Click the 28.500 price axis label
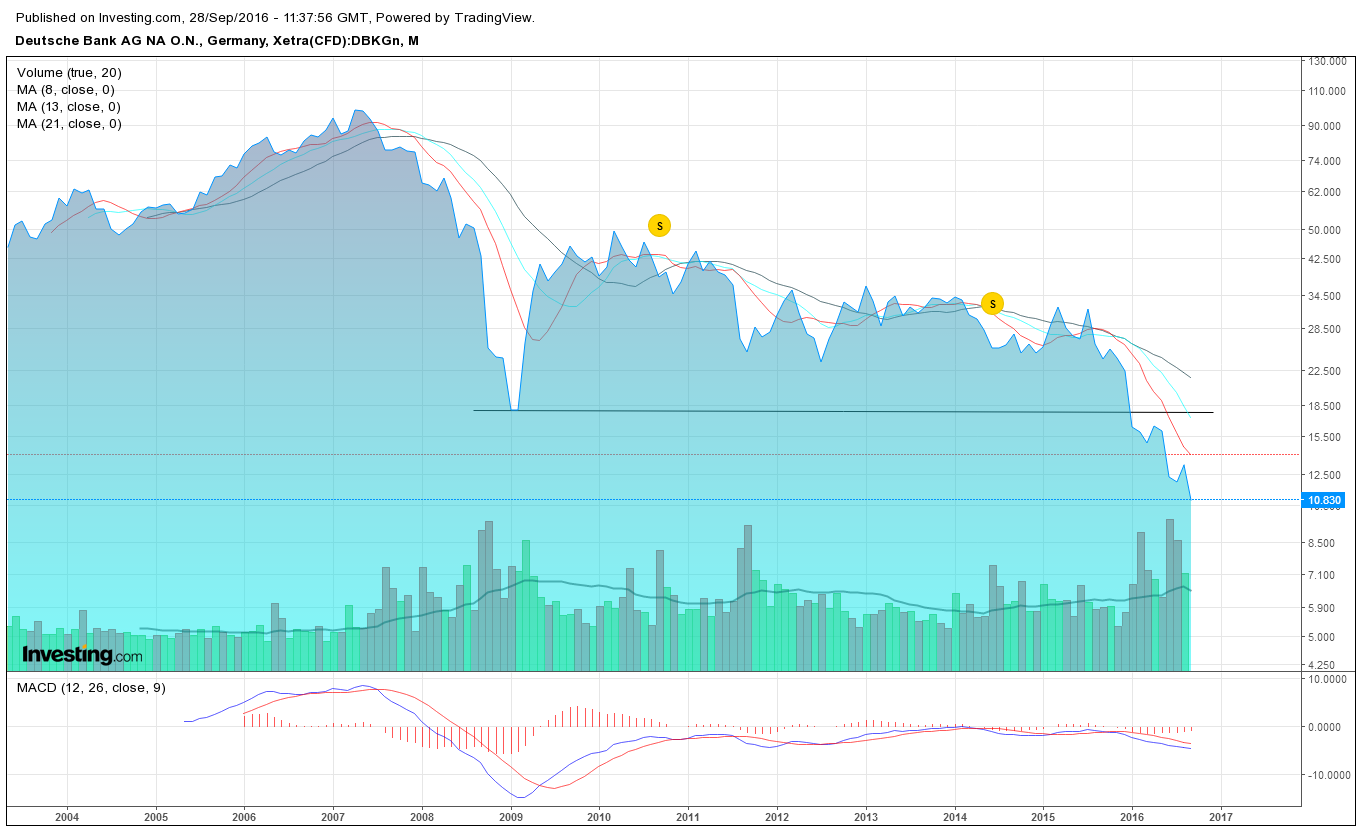The height and width of the screenshot is (830, 1362). pos(1327,329)
